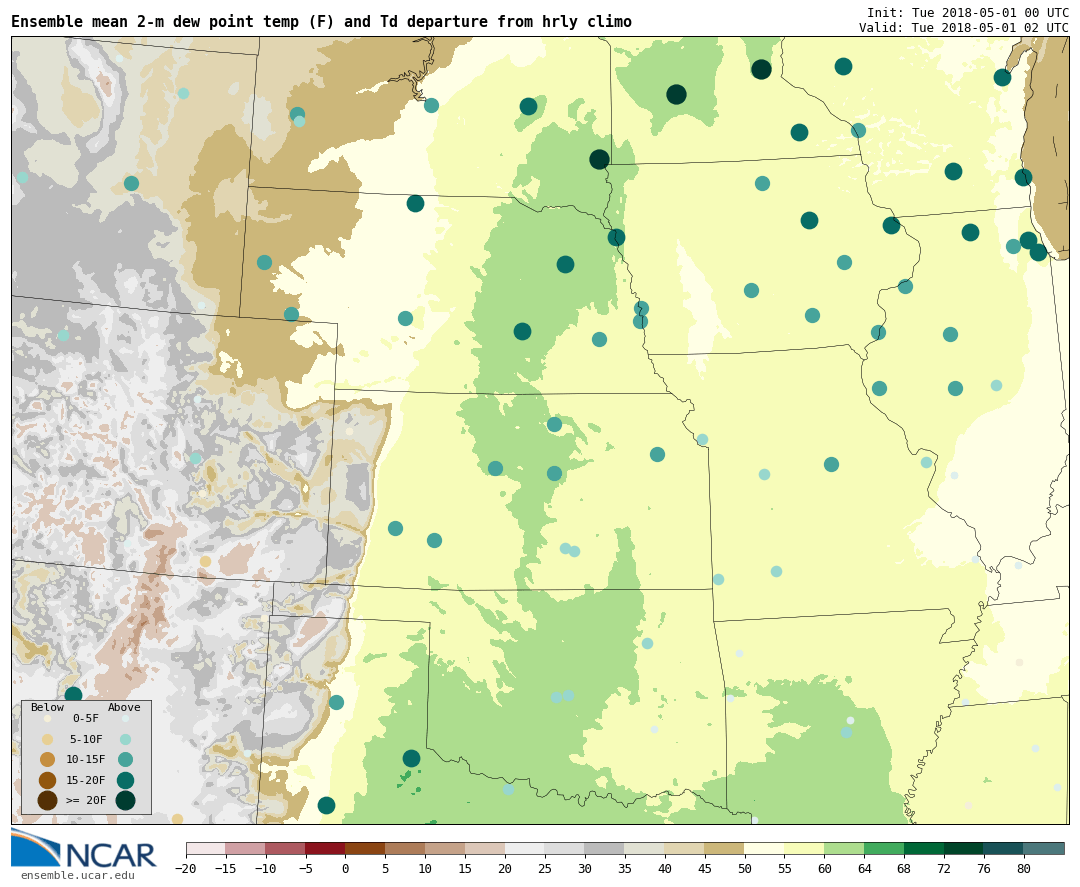
Task: Click the colorbar swatch between 10 and 15
Action: pyautogui.click(x=445, y=848)
